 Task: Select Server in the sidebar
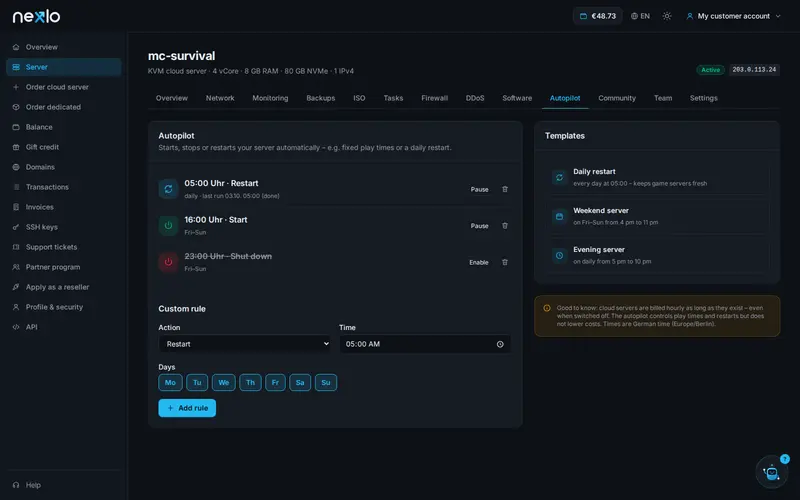tap(64, 67)
